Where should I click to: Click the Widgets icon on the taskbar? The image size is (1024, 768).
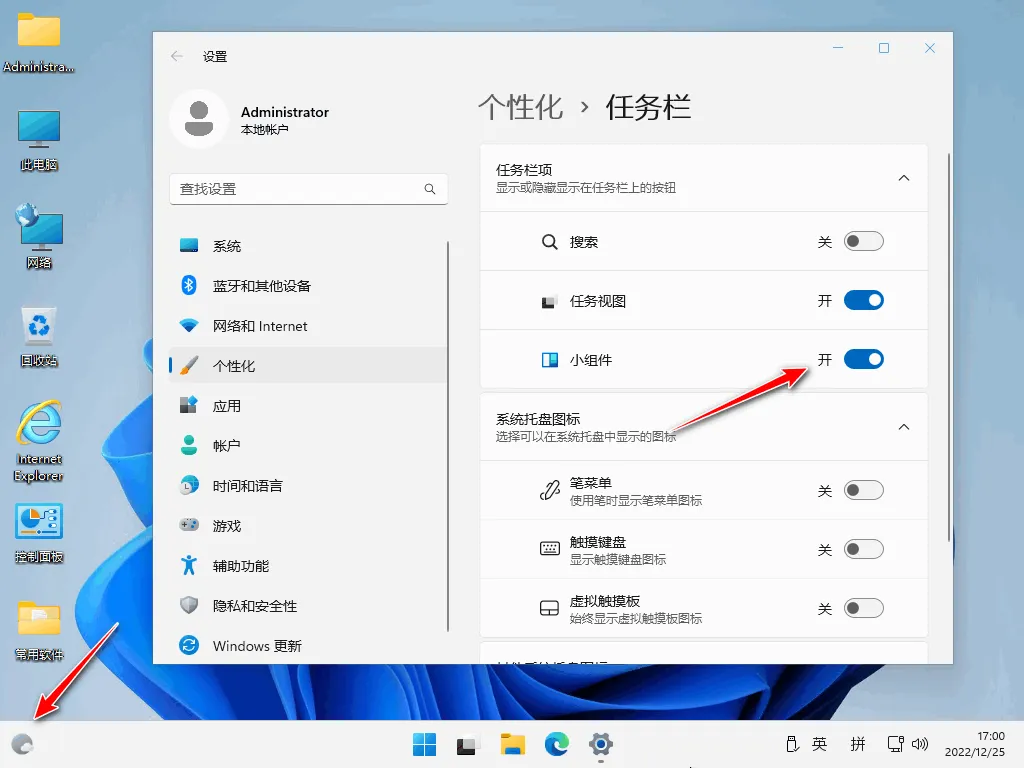click(22, 744)
